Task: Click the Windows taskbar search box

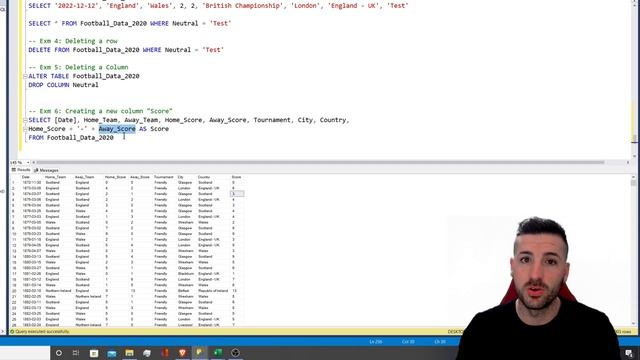Action: click(25, 353)
